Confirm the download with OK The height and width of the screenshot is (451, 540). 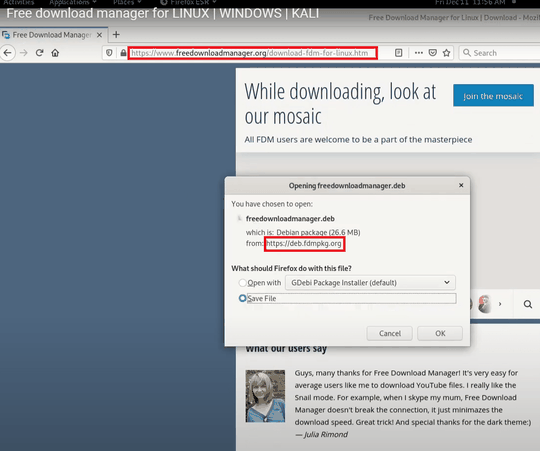pos(440,333)
